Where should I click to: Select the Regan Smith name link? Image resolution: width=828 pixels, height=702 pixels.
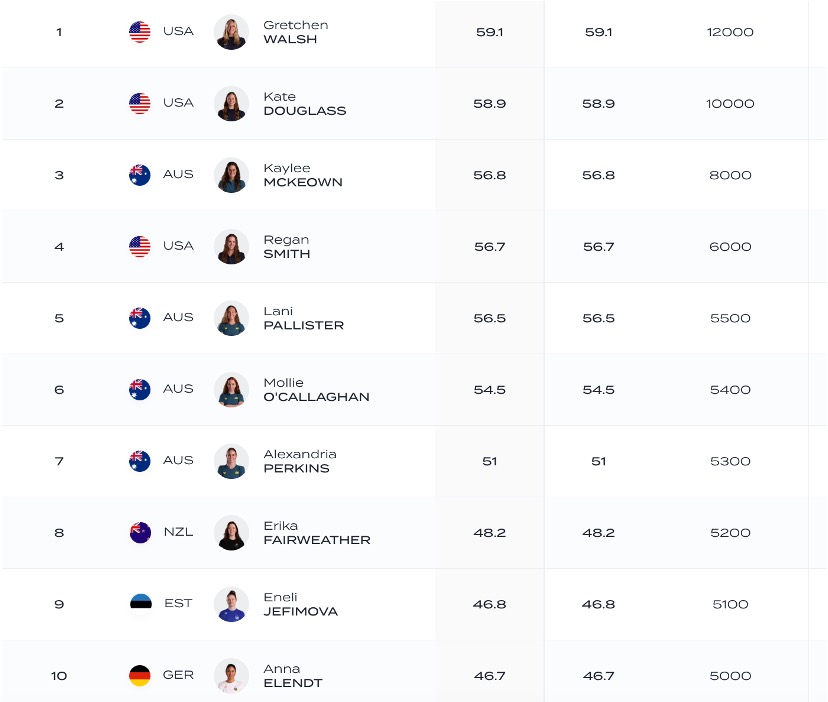tap(286, 247)
